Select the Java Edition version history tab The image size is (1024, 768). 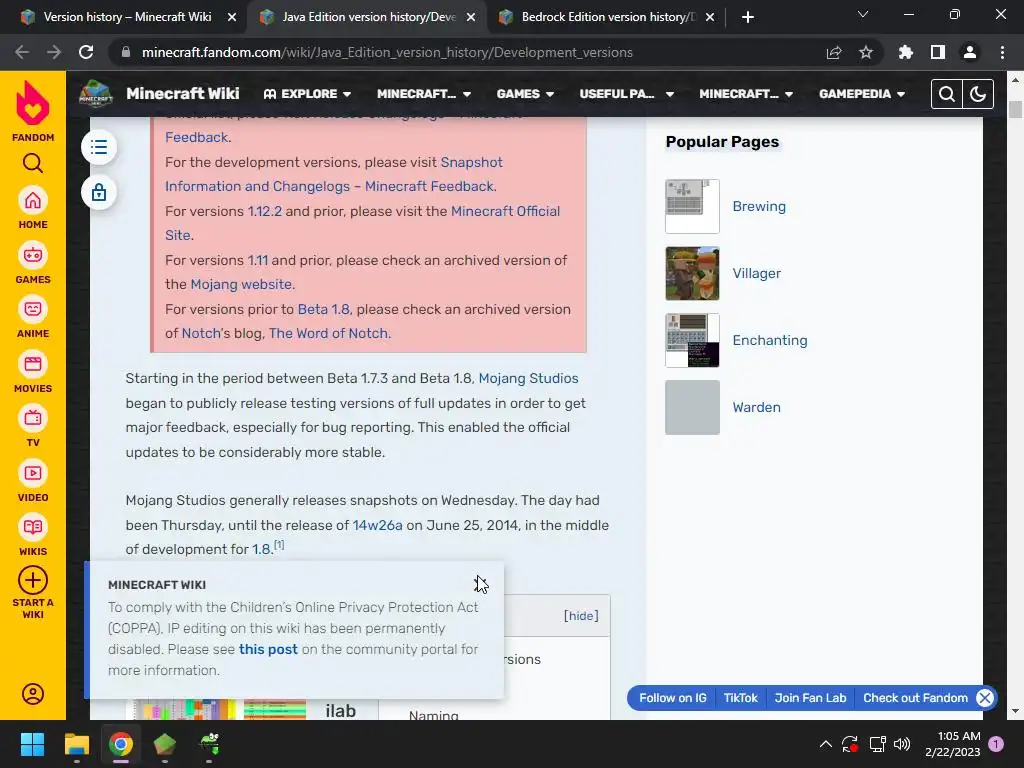tap(369, 17)
